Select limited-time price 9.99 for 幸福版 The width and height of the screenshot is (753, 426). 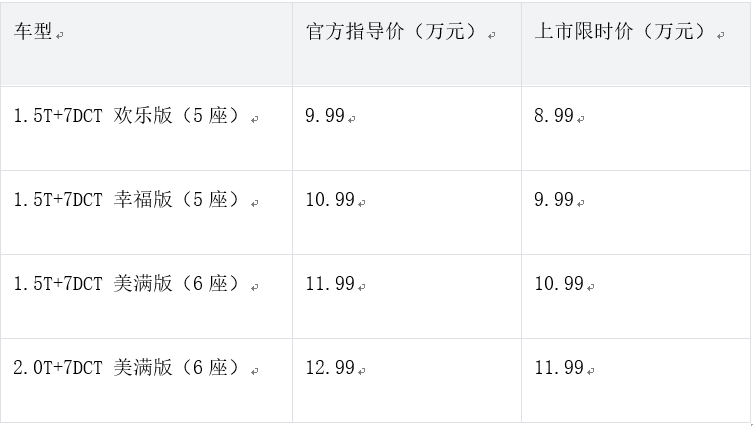[554, 200]
